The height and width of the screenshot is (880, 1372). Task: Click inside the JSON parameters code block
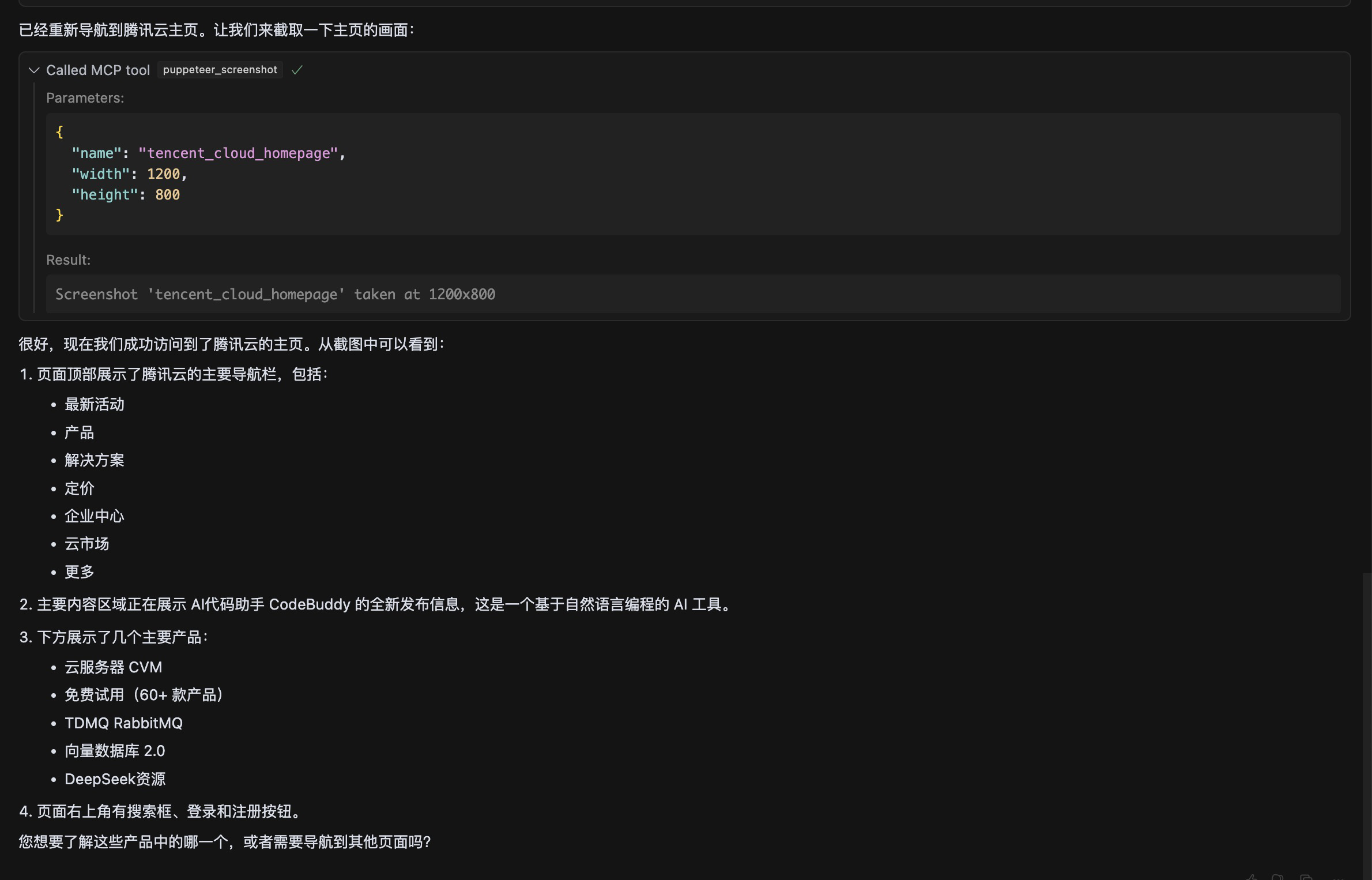click(692, 174)
